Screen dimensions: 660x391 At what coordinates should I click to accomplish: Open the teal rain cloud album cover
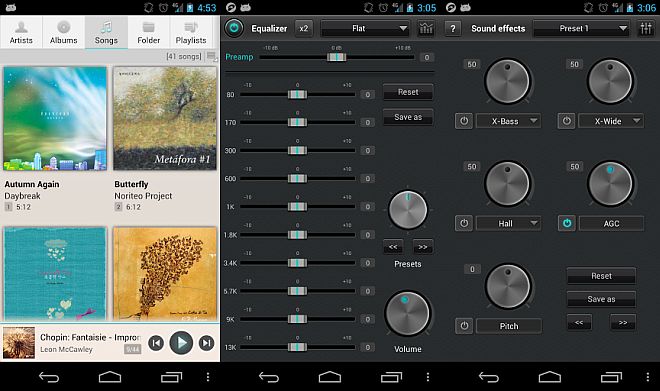pyautogui.click(x=55, y=274)
